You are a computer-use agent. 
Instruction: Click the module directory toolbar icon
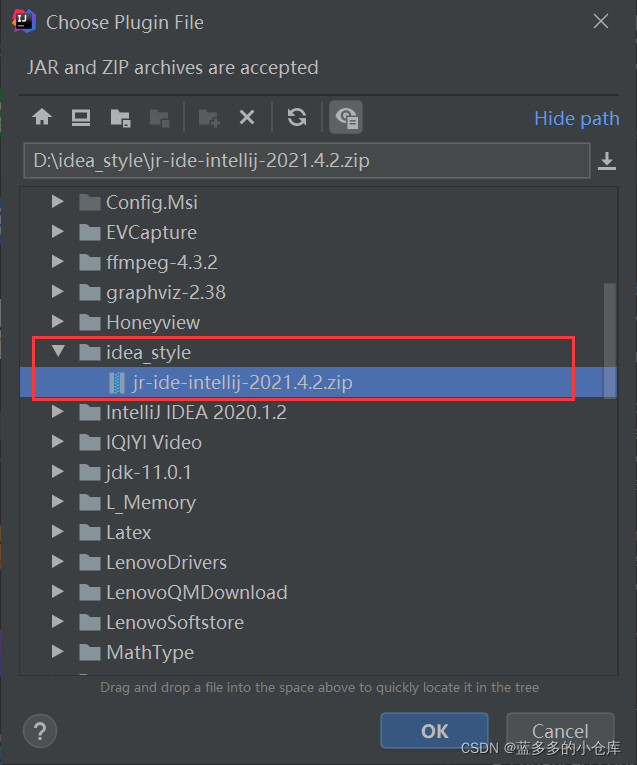pos(159,118)
